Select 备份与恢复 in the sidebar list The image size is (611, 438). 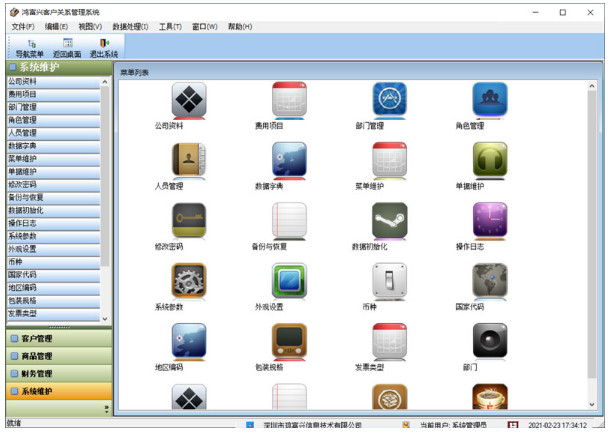coord(53,198)
